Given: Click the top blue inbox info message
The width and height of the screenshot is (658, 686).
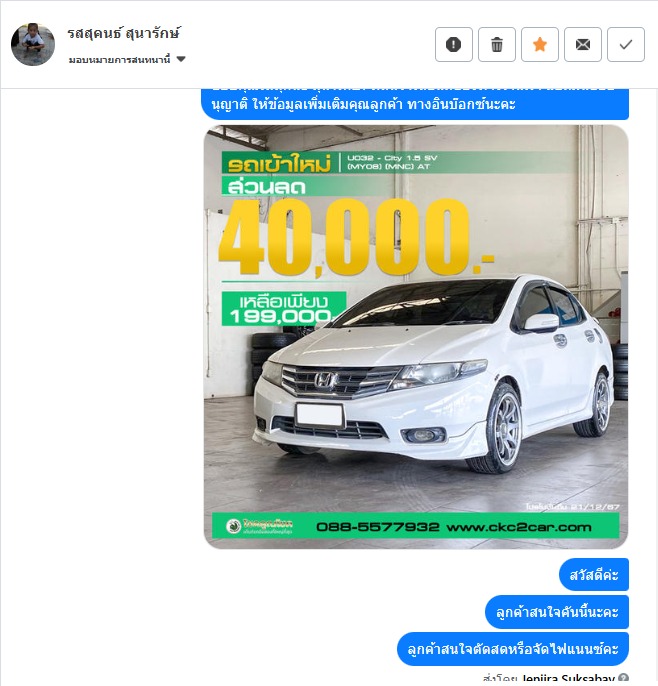Looking at the screenshot, I should [x=415, y=103].
